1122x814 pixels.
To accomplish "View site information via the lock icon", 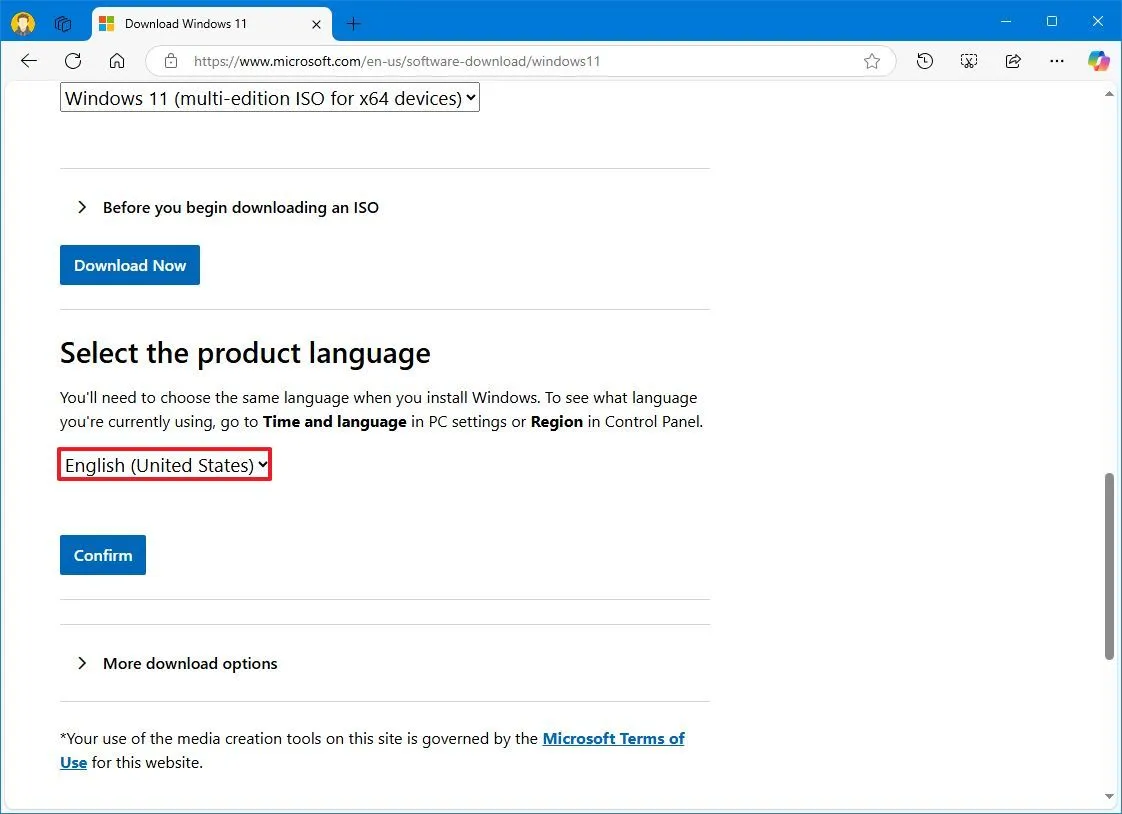I will pyautogui.click(x=170, y=61).
